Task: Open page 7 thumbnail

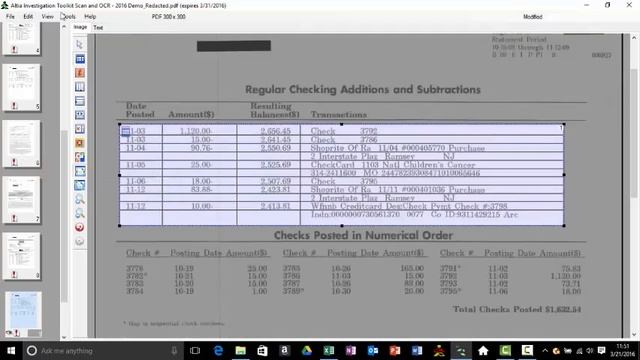Action: point(22,200)
